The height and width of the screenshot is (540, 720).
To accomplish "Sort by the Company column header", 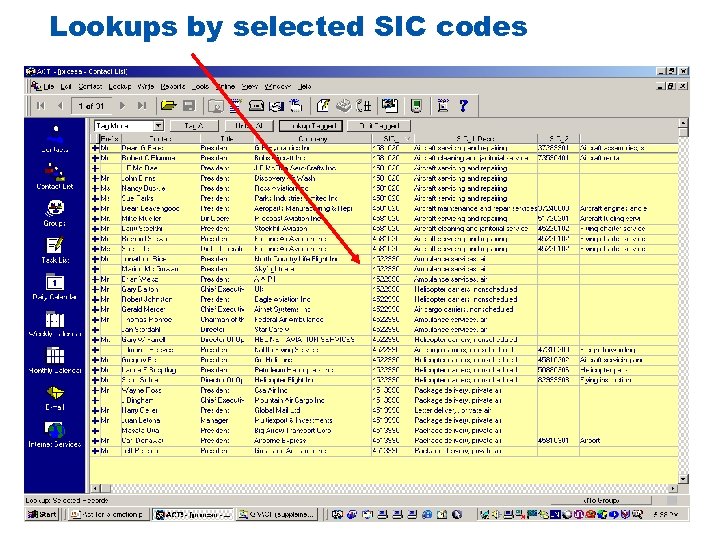I will pos(312,139).
